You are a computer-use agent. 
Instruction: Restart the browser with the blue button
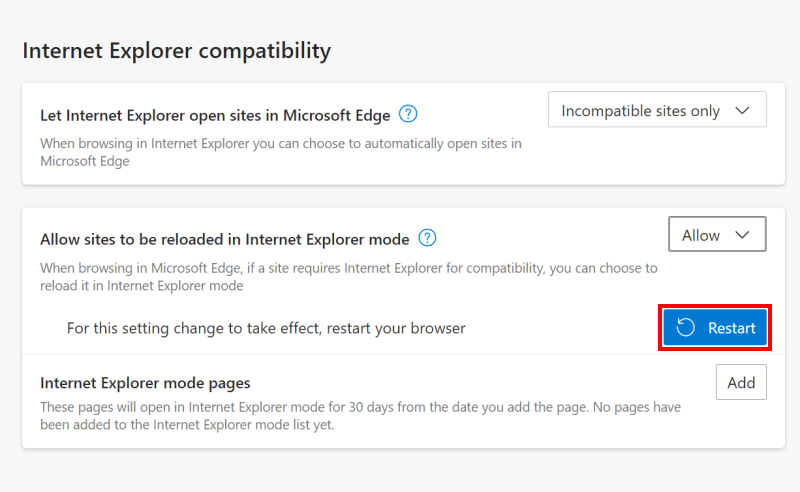tap(715, 328)
